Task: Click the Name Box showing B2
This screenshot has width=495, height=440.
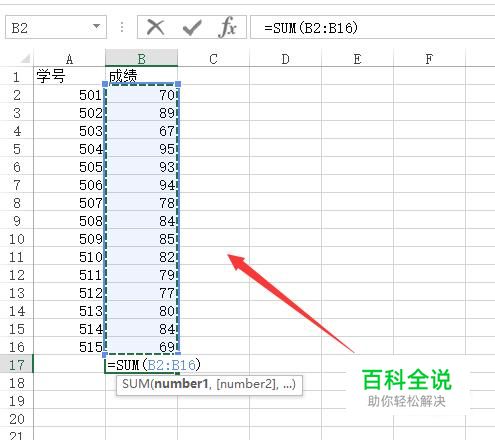Action: (x=56, y=27)
